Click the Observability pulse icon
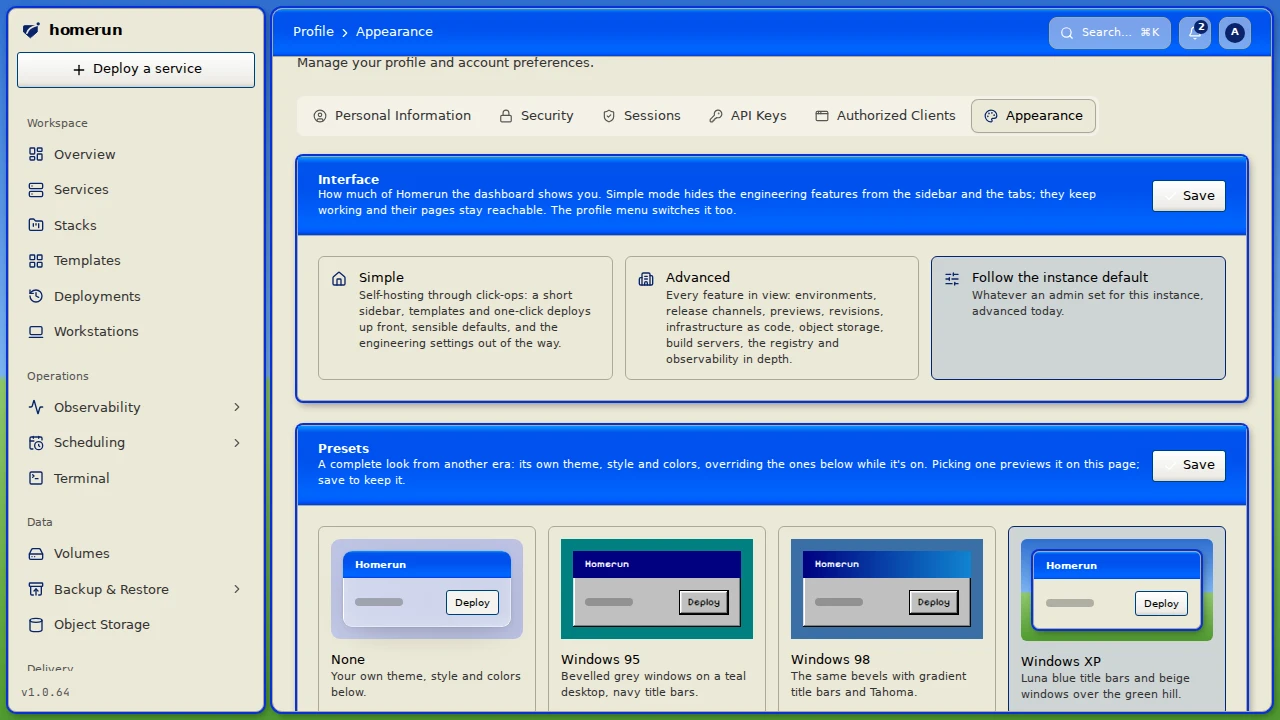Viewport: 1280px width, 720px height. pyautogui.click(x=36, y=407)
